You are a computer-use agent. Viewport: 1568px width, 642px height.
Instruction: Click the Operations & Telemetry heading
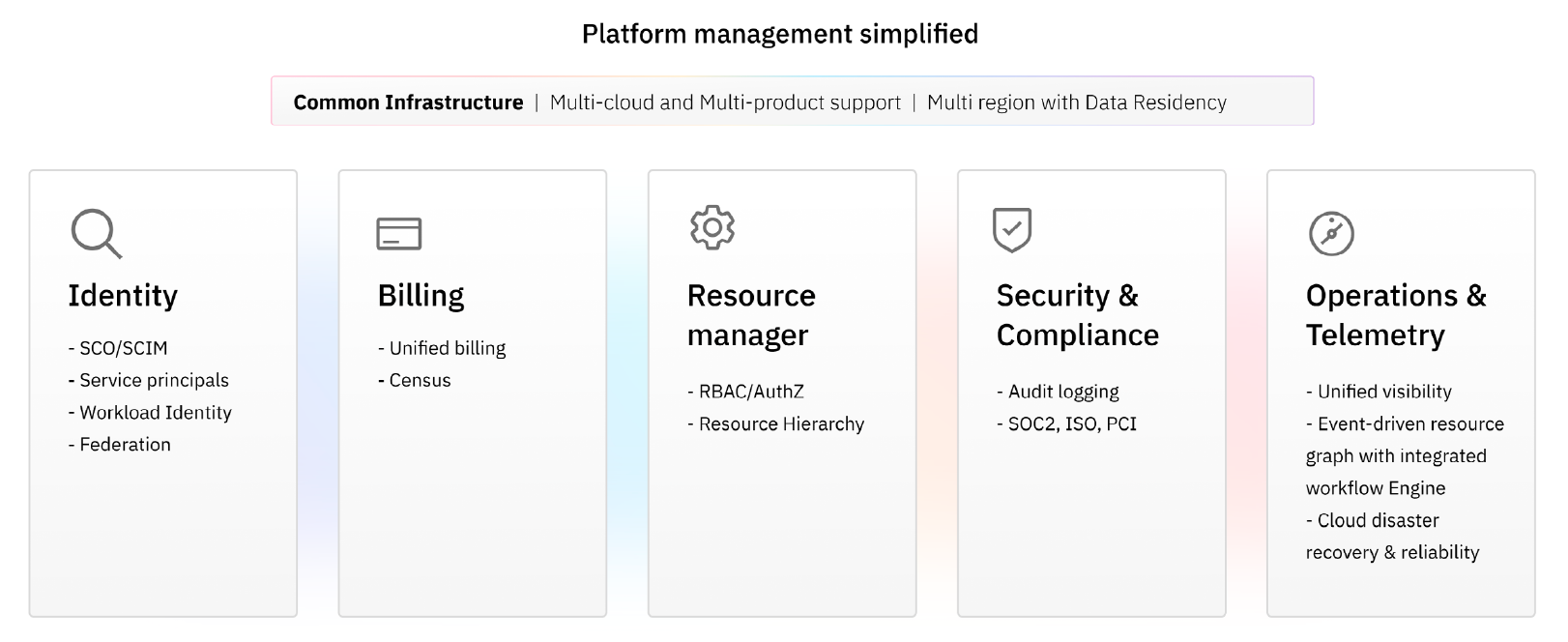1395,314
